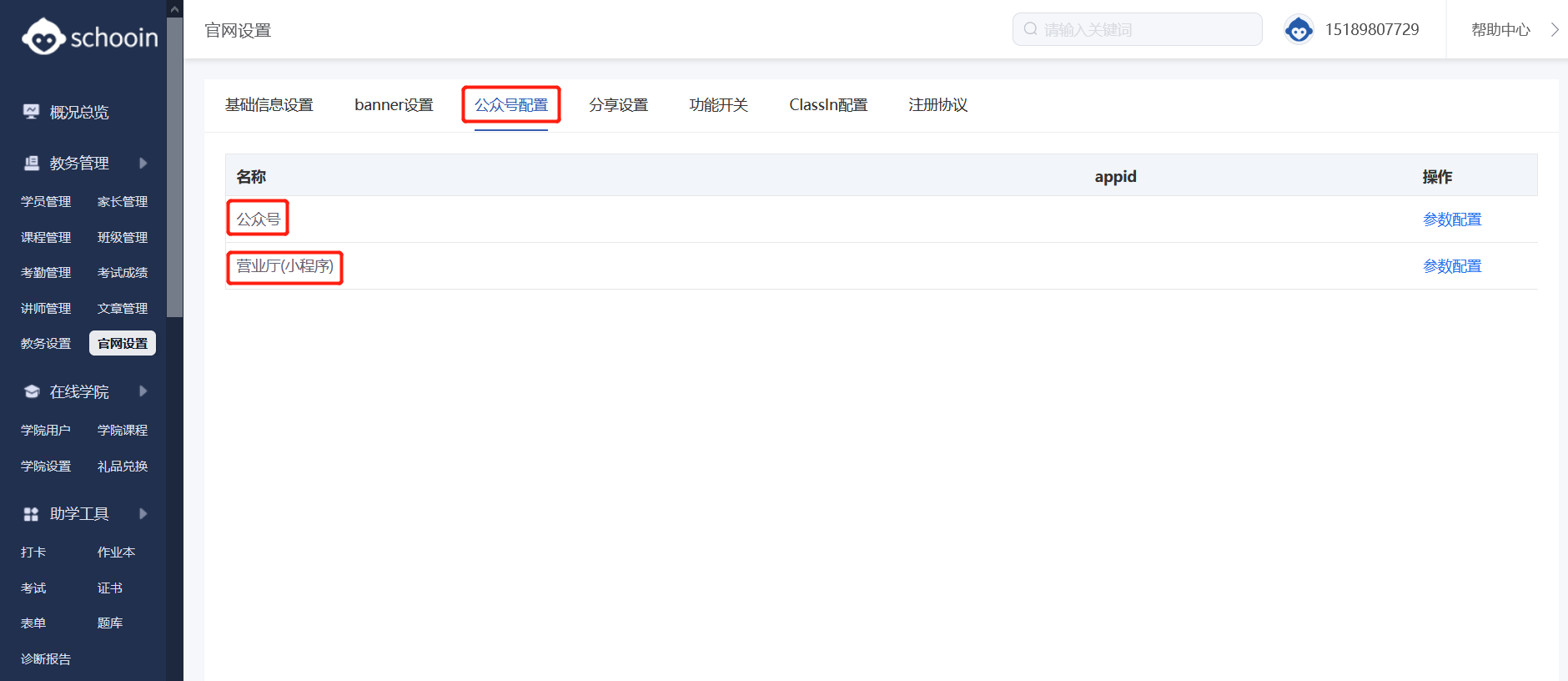Click the search magnifier icon
This screenshot has height=681, width=1568.
[x=1031, y=29]
